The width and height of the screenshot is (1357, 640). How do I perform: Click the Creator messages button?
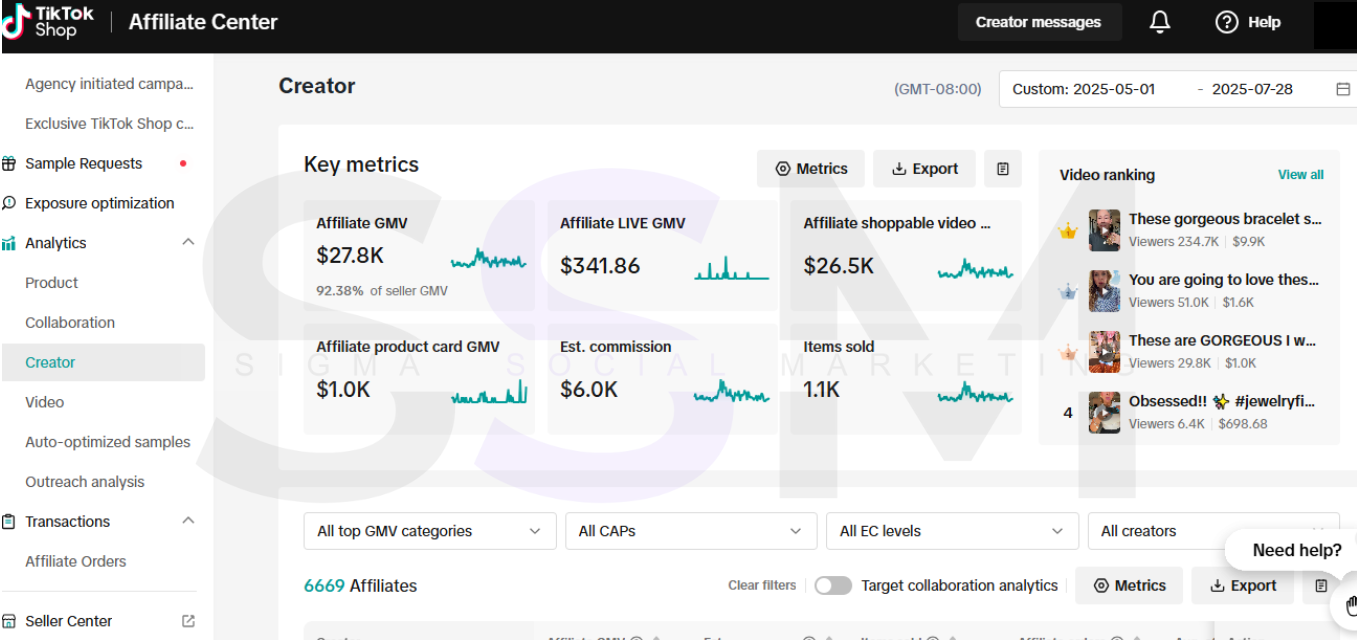coord(1039,22)
